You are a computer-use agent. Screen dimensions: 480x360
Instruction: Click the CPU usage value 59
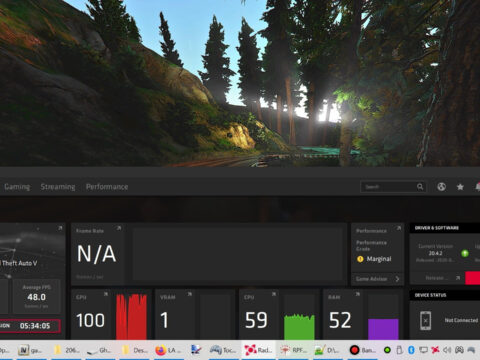pos(256,320)
